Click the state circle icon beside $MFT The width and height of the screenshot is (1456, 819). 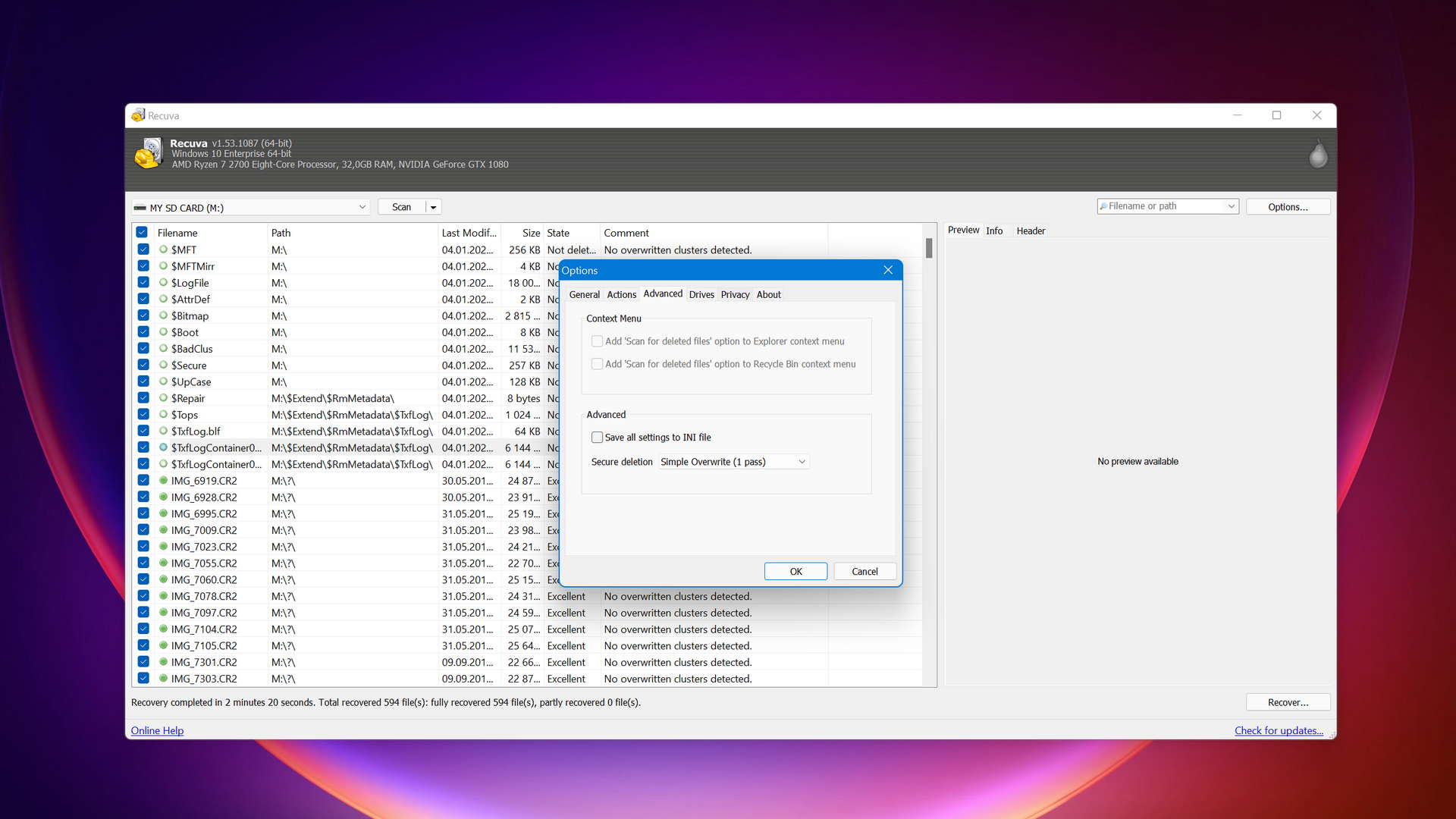click(x=163, y=249)
